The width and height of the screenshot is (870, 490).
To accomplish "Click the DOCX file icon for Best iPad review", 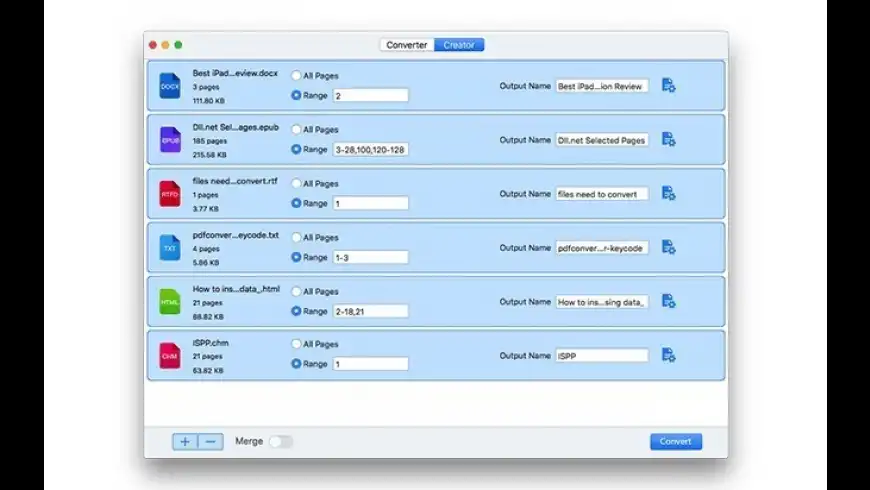I will point(170,86).
